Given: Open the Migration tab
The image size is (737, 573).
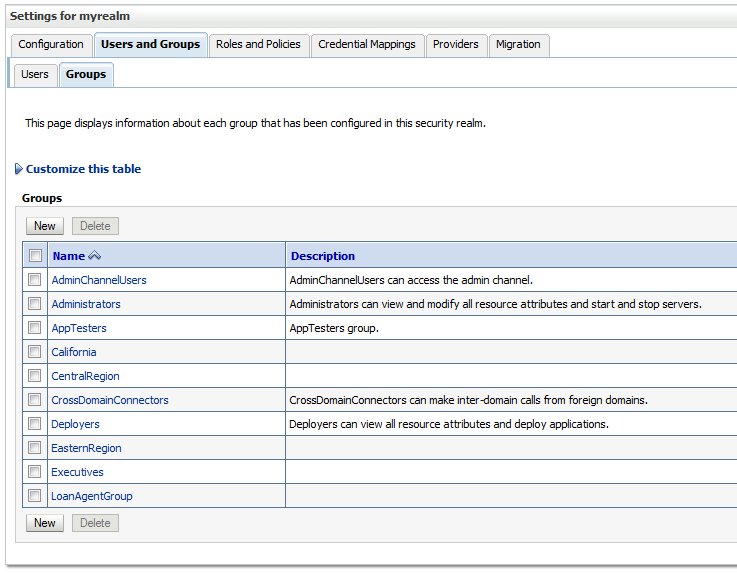Looking at the screenshot, I should pyautogui.click(x=518, y=44).
